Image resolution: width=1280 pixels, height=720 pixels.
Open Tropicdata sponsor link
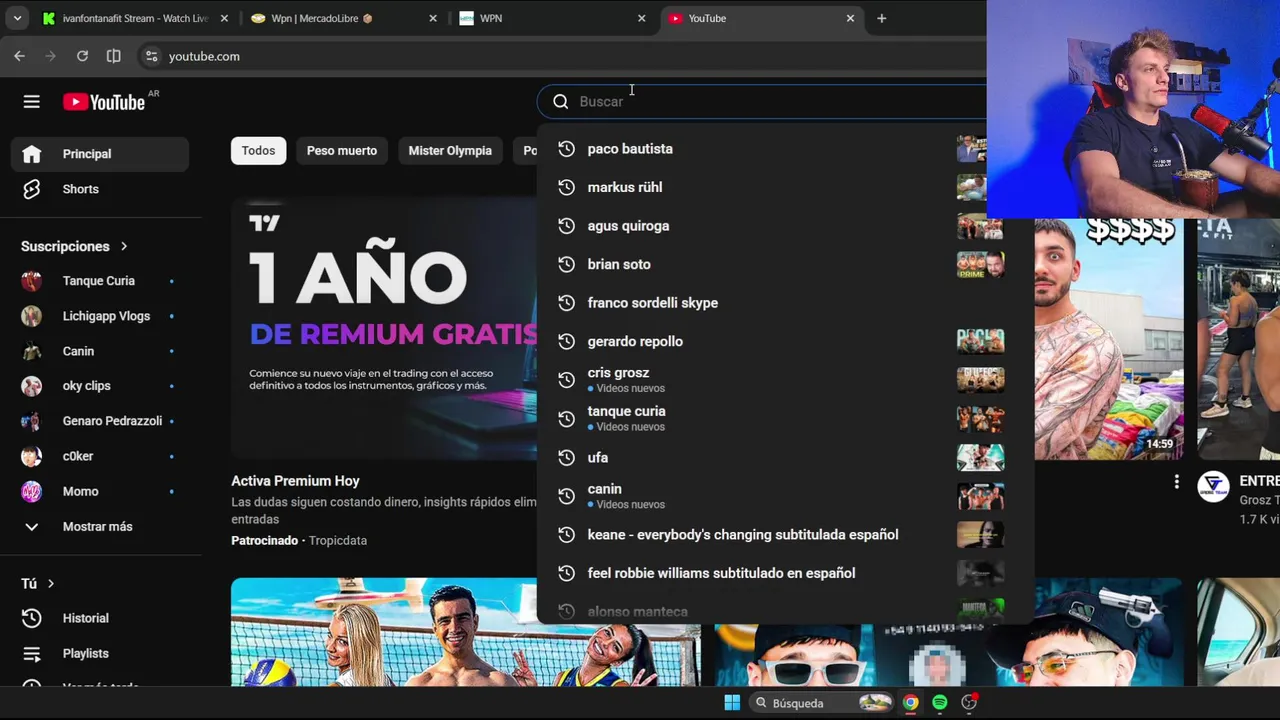pos(338,541)
